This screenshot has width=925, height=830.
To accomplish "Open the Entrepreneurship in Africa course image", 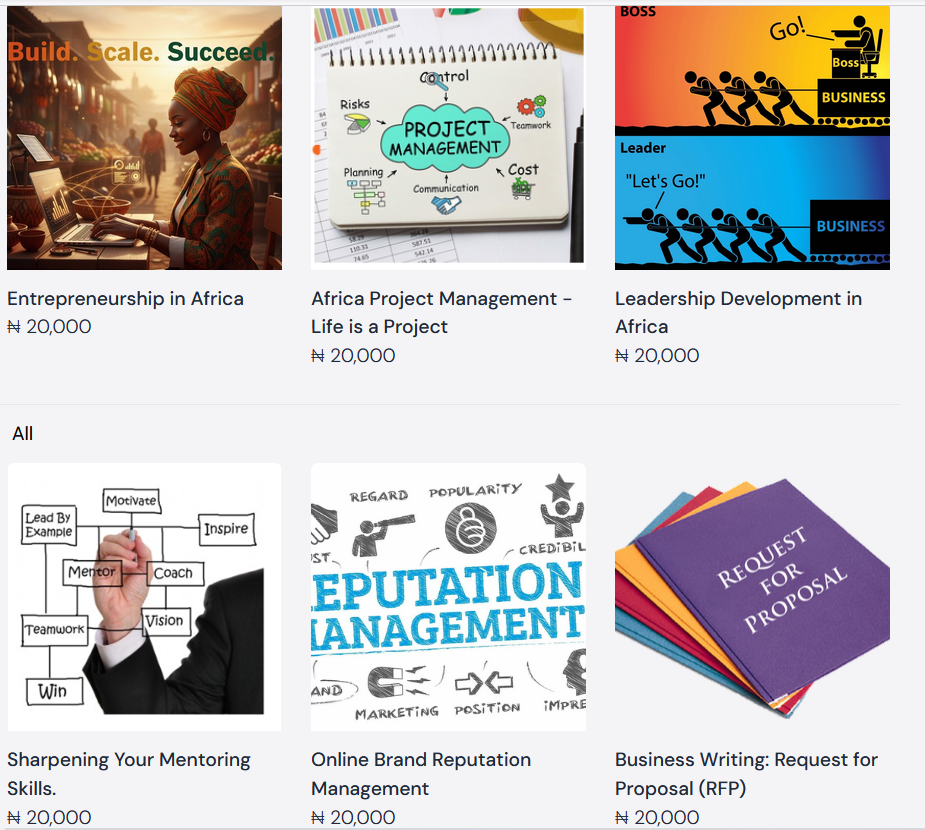I will pos(145,137).
